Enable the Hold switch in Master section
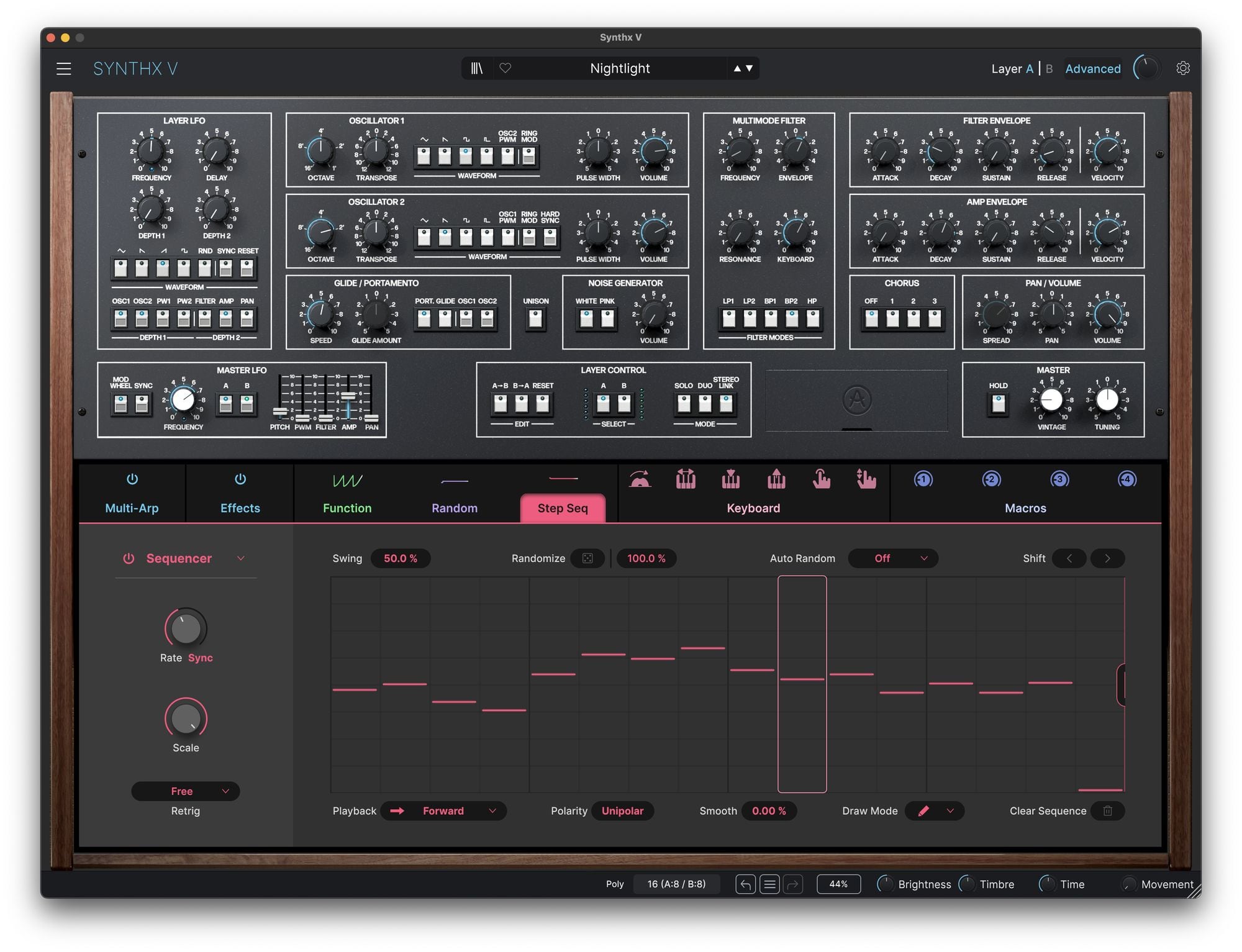1242x952 pixels. click(x=997, y=404)
